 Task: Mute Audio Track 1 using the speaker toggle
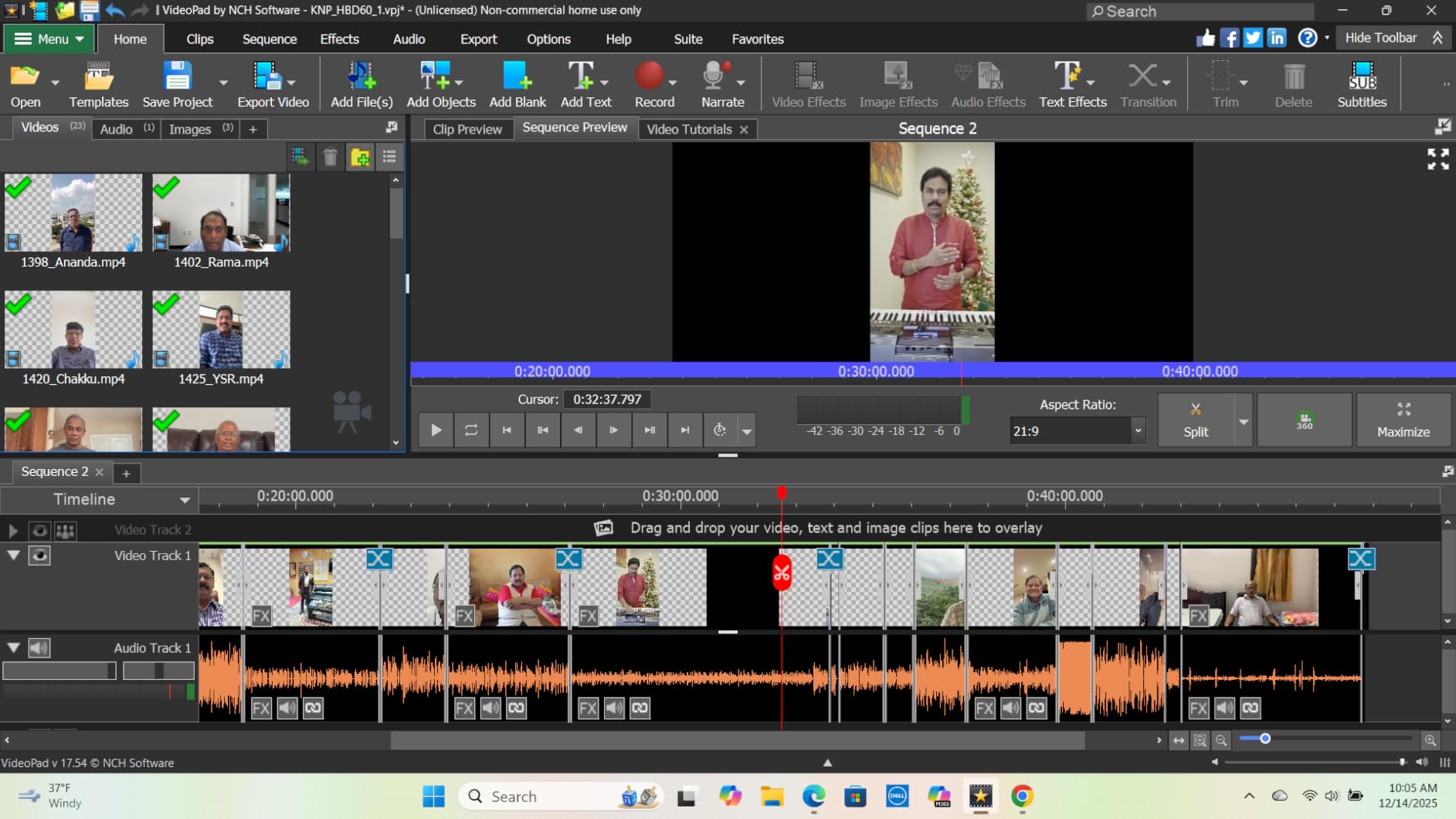[39, 647]
